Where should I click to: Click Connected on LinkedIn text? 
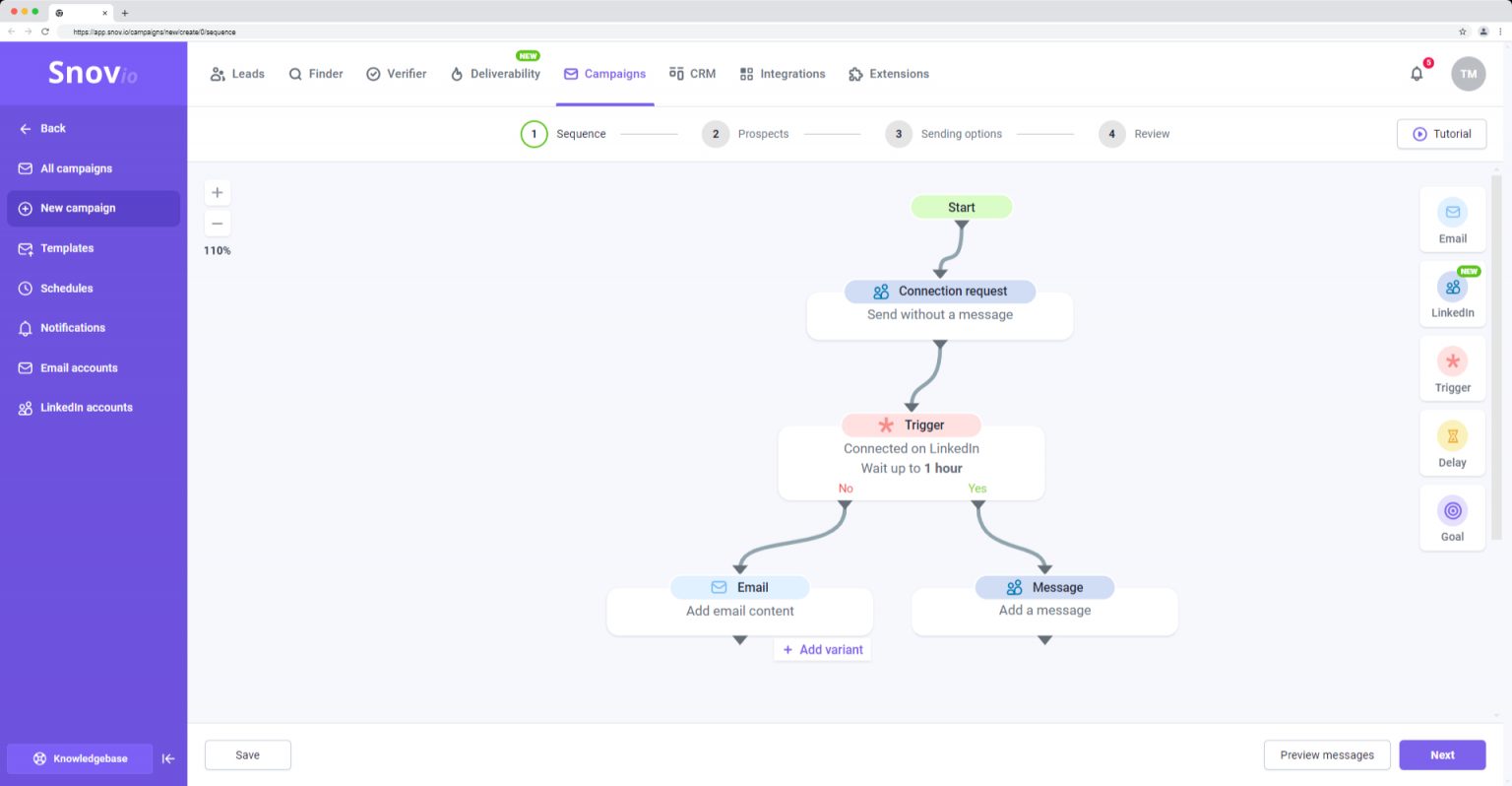(912, 449)
